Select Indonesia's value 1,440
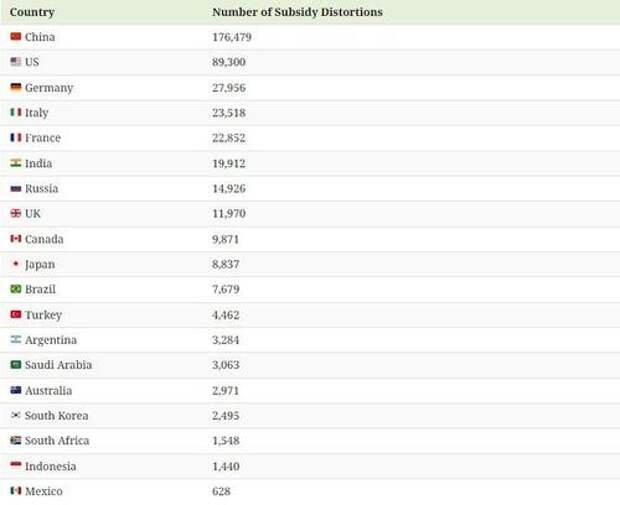The width and height of the screenshot is (620, 505). pyautogui.click(x=226, y=466)
